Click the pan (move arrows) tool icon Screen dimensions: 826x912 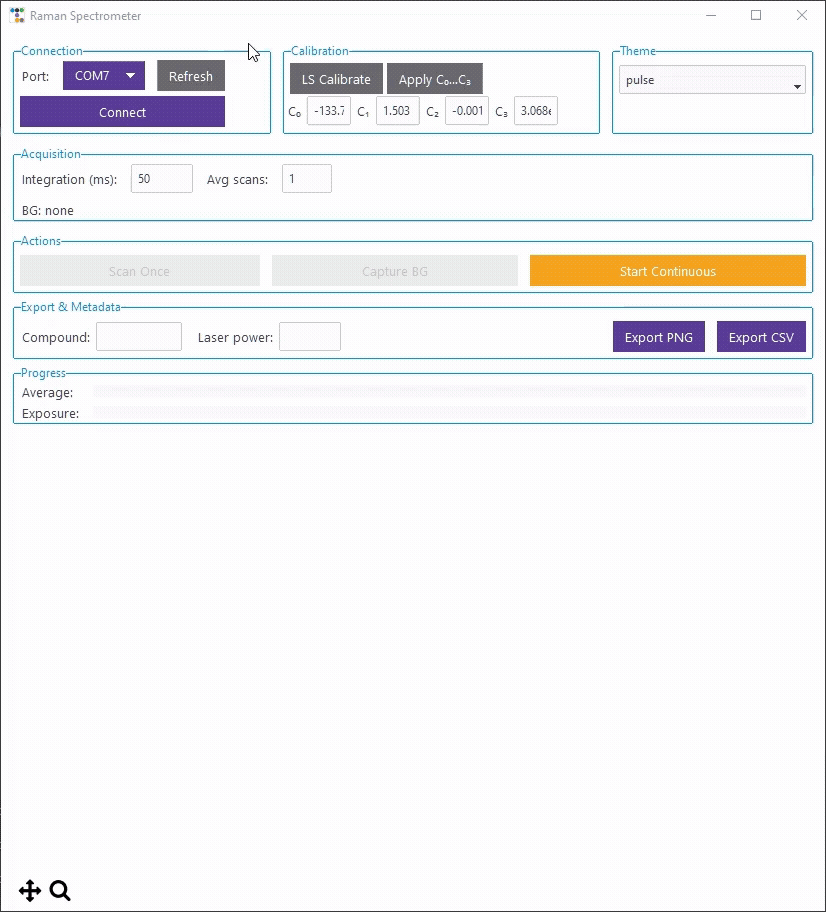pos(29,891)
